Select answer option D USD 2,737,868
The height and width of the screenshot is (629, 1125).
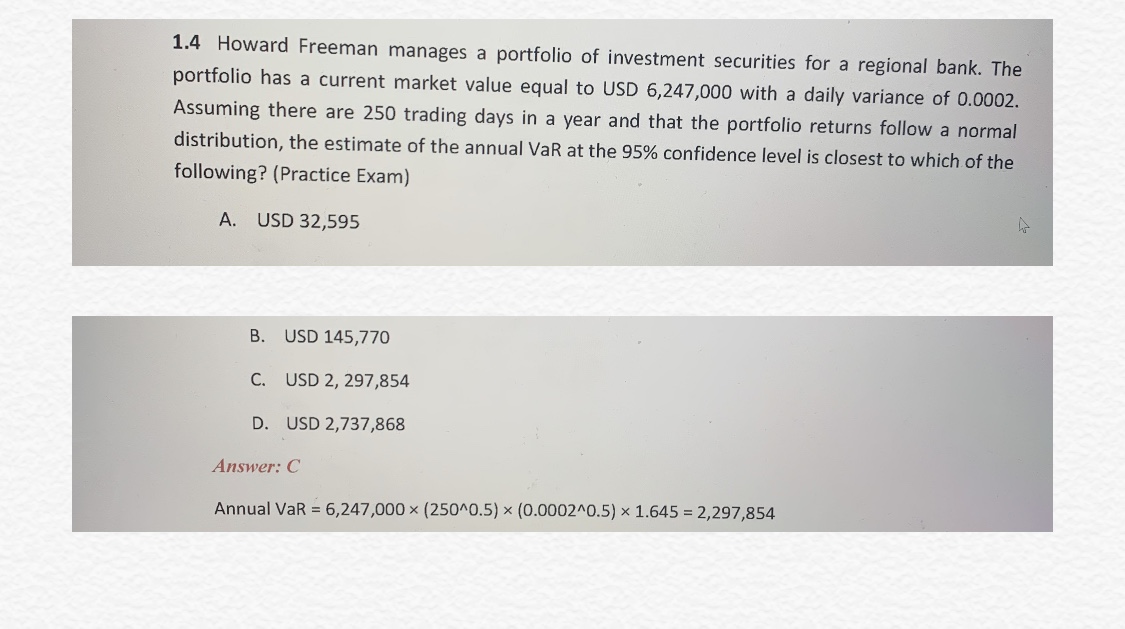pos(328,424)
